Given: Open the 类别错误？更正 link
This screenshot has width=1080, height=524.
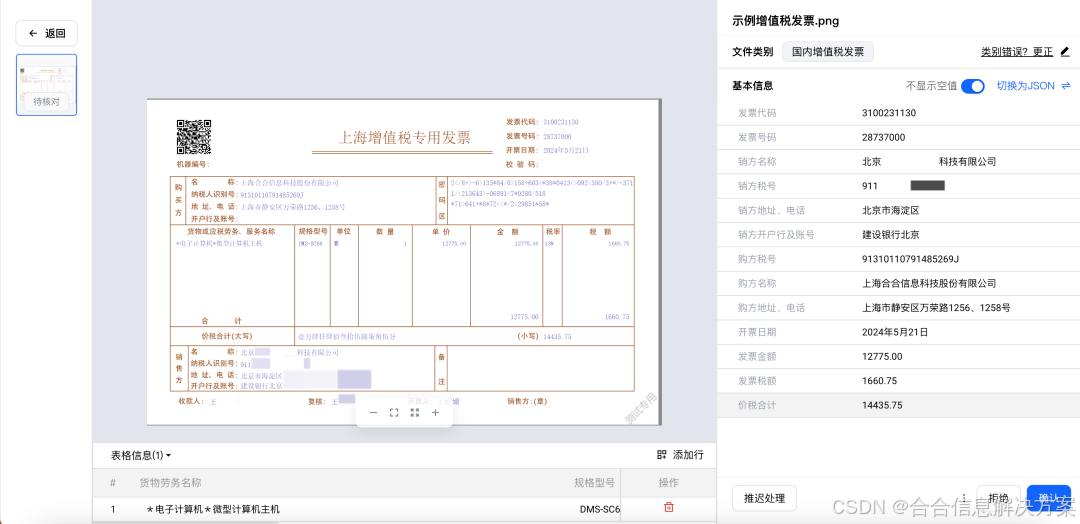Looking at the screenshot, I should point(1017,52).
